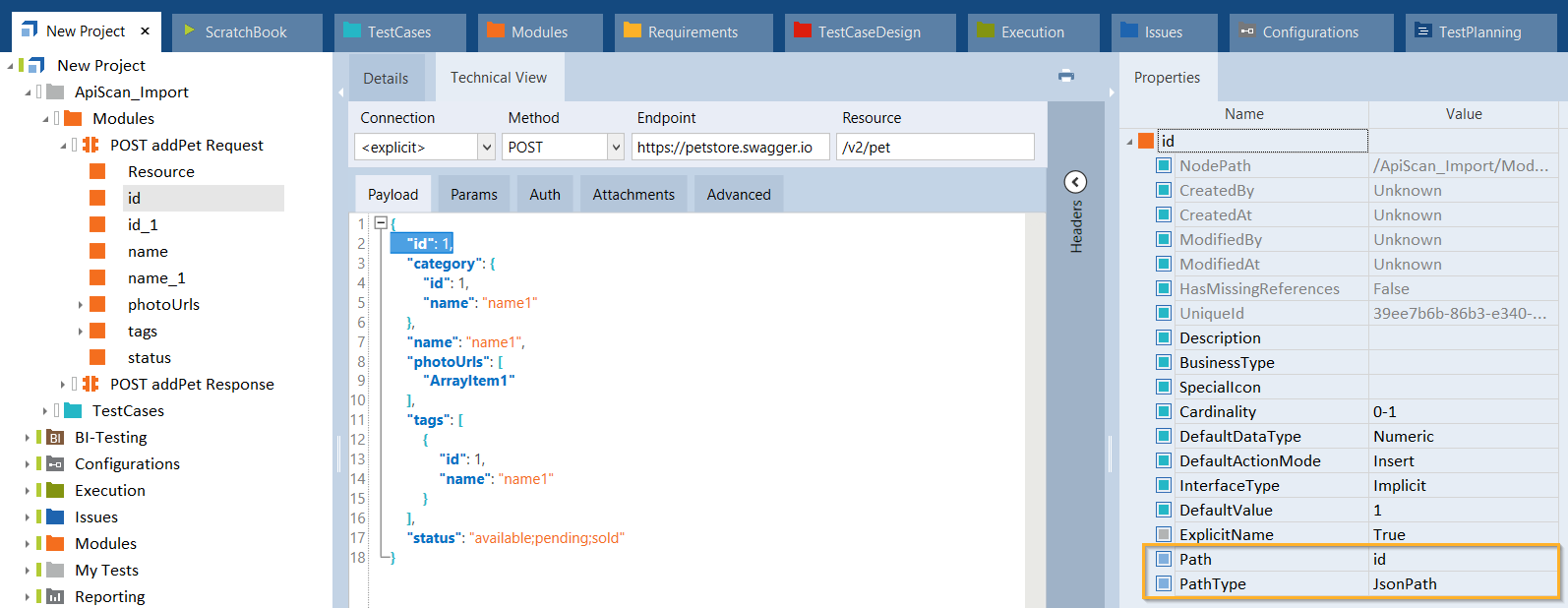Click the circular Headers collapse arrow
1568x608 pixels.
pos(1075,182)
